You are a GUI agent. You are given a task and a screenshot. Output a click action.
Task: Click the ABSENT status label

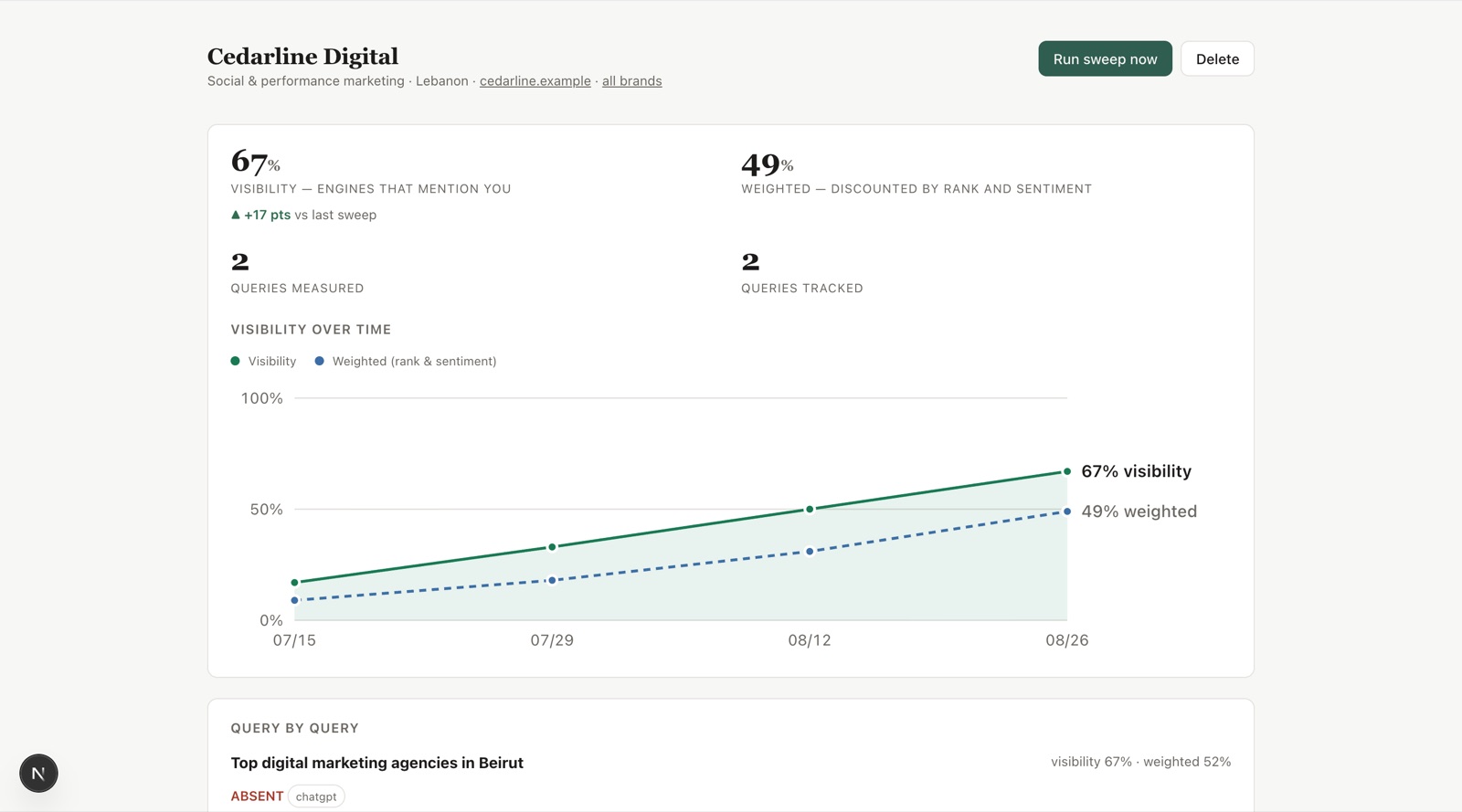pyautogui.click(x=257, y=796)
